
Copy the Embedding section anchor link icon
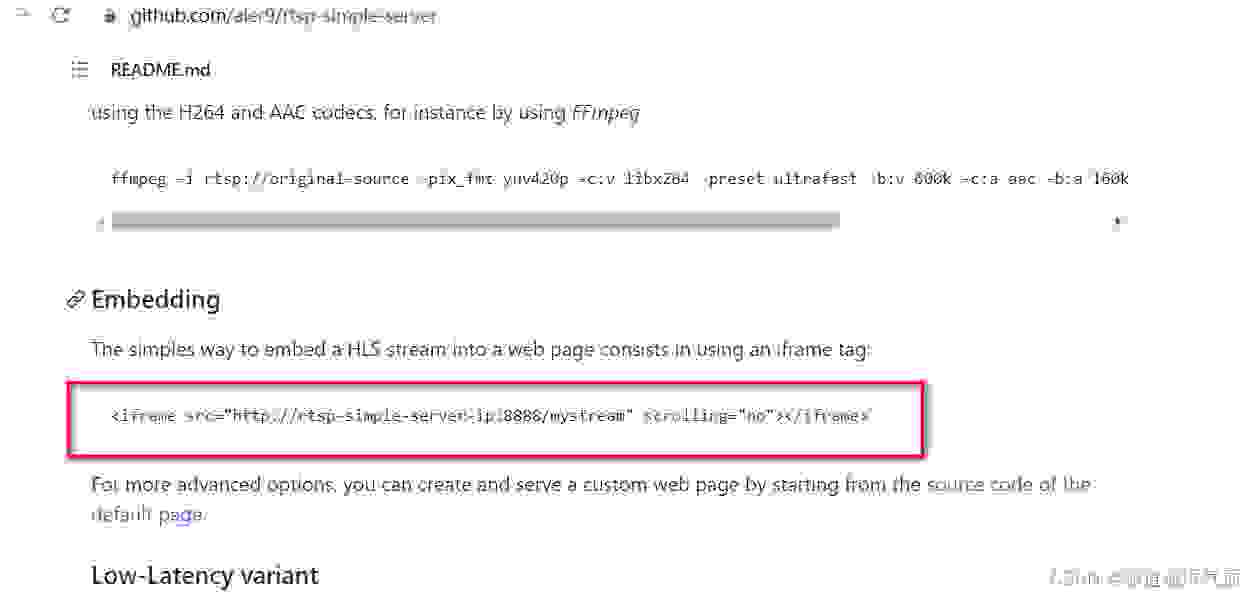click(x=75, y=300)
